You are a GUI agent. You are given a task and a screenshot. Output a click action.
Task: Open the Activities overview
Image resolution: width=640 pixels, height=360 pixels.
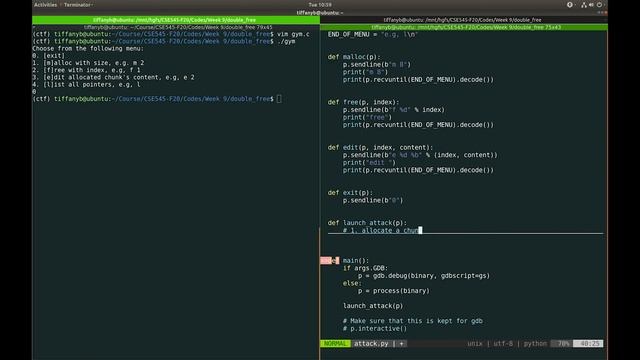click(x=45, y=4)
